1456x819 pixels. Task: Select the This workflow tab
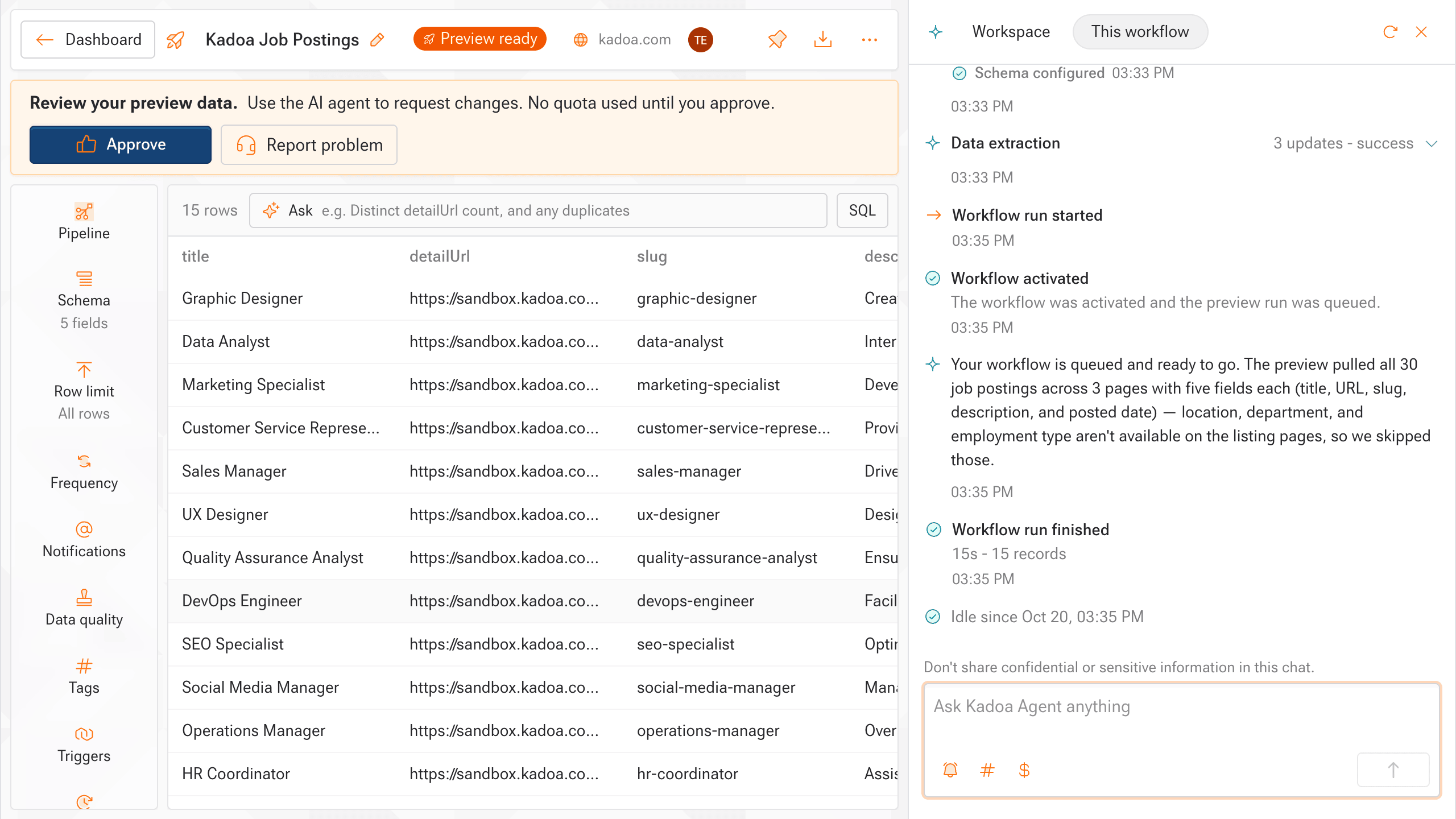1140,32
